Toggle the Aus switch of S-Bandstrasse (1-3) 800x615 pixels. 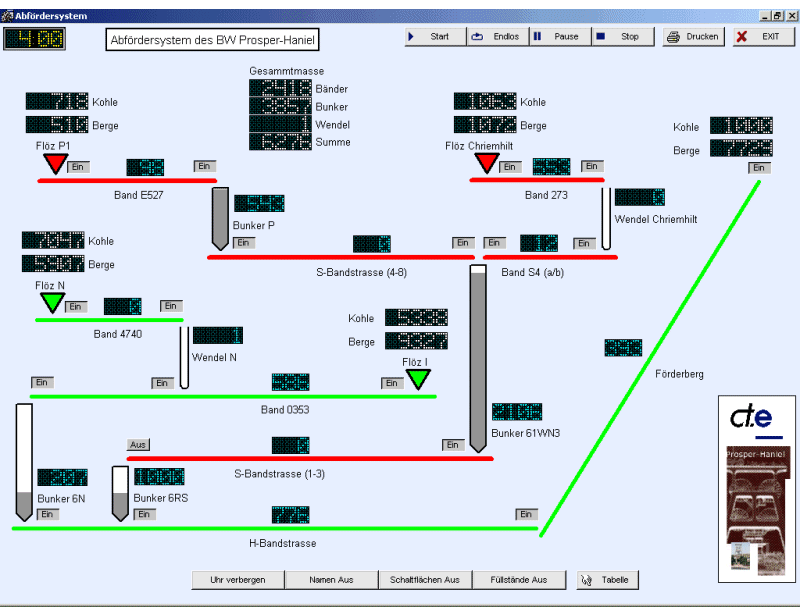[138, 445]
